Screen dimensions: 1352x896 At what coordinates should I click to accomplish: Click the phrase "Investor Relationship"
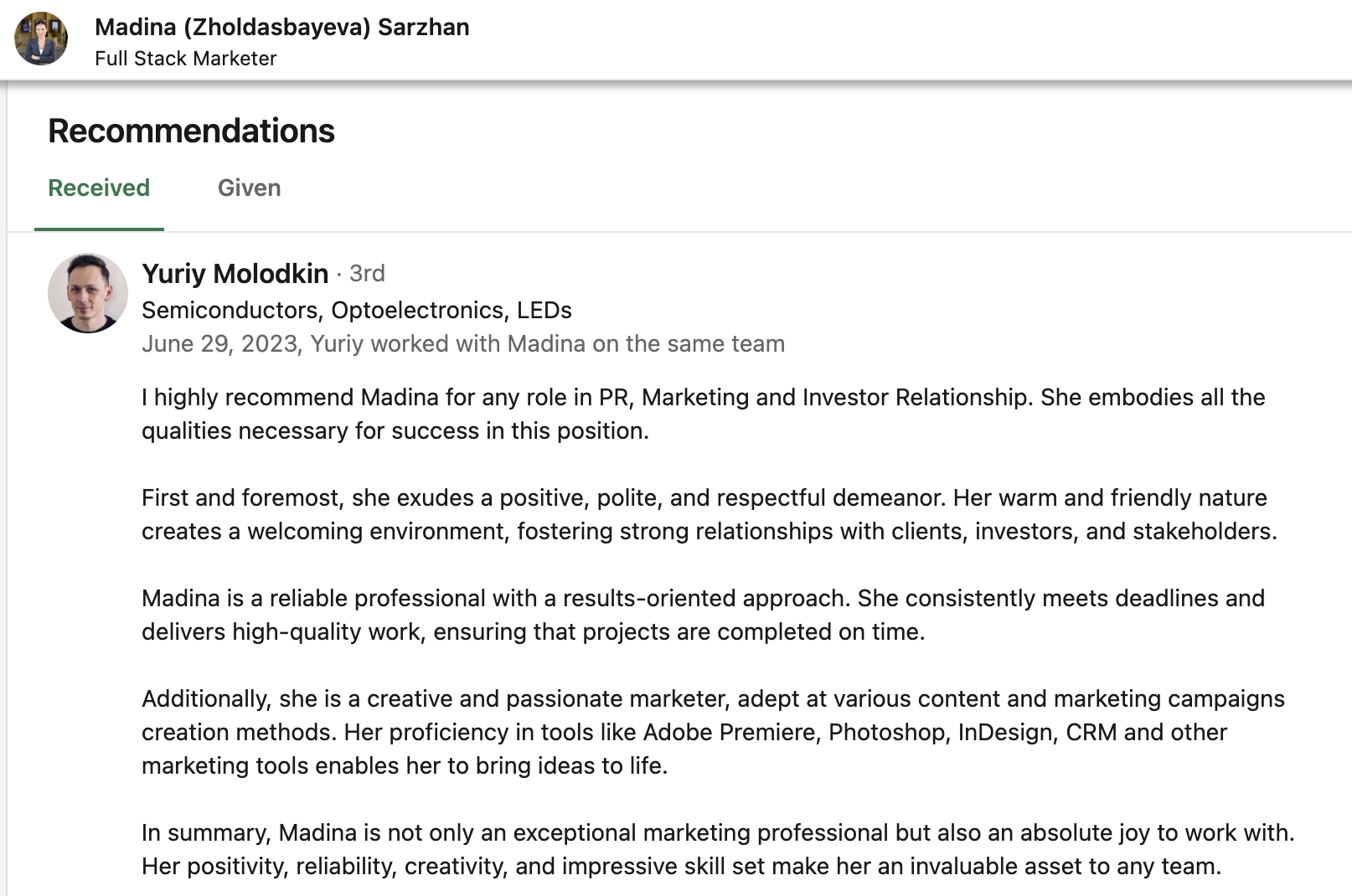(x=916, y=397)
